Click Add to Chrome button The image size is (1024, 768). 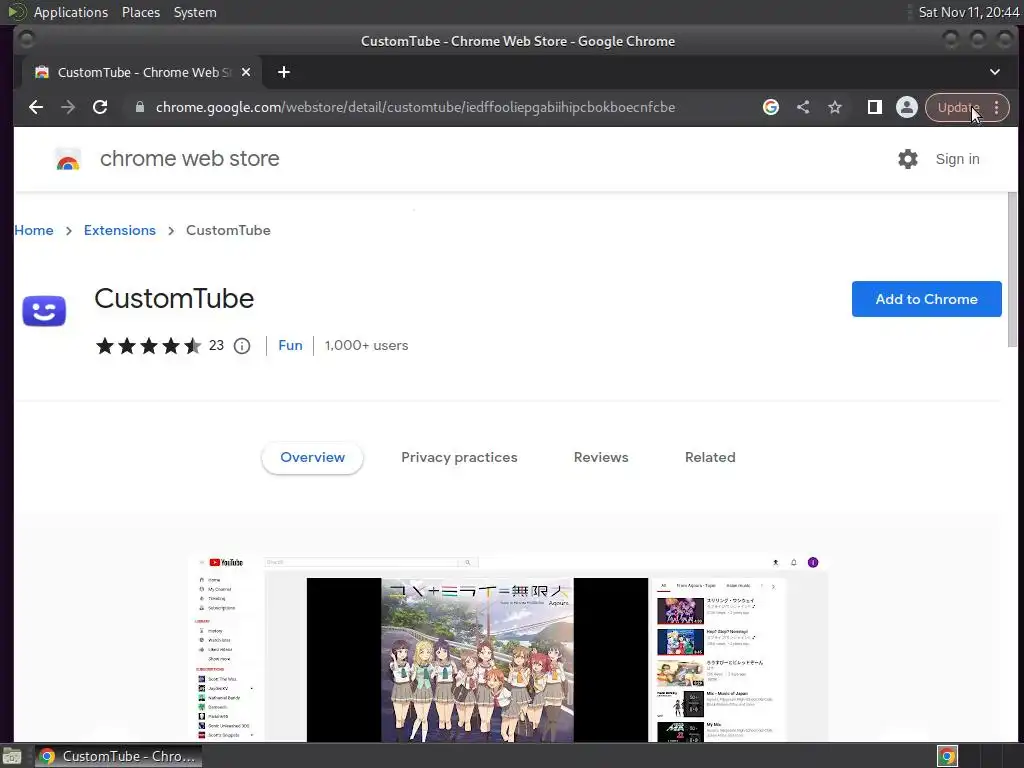pyautogui.click(x=926, y=299)
